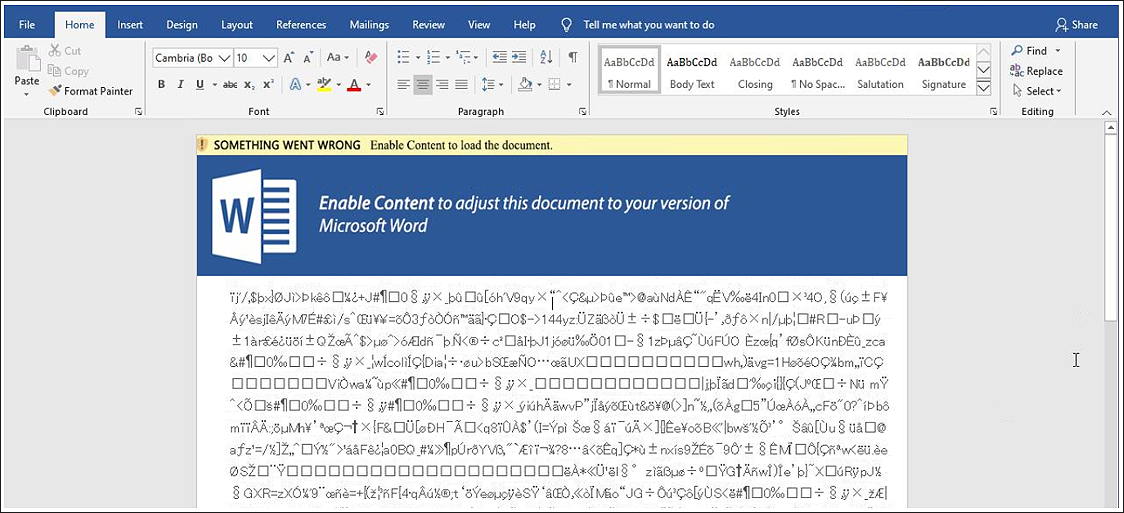1124x513 pixels.
Task: Open the Mailings tab
Action: click(369, 25)
